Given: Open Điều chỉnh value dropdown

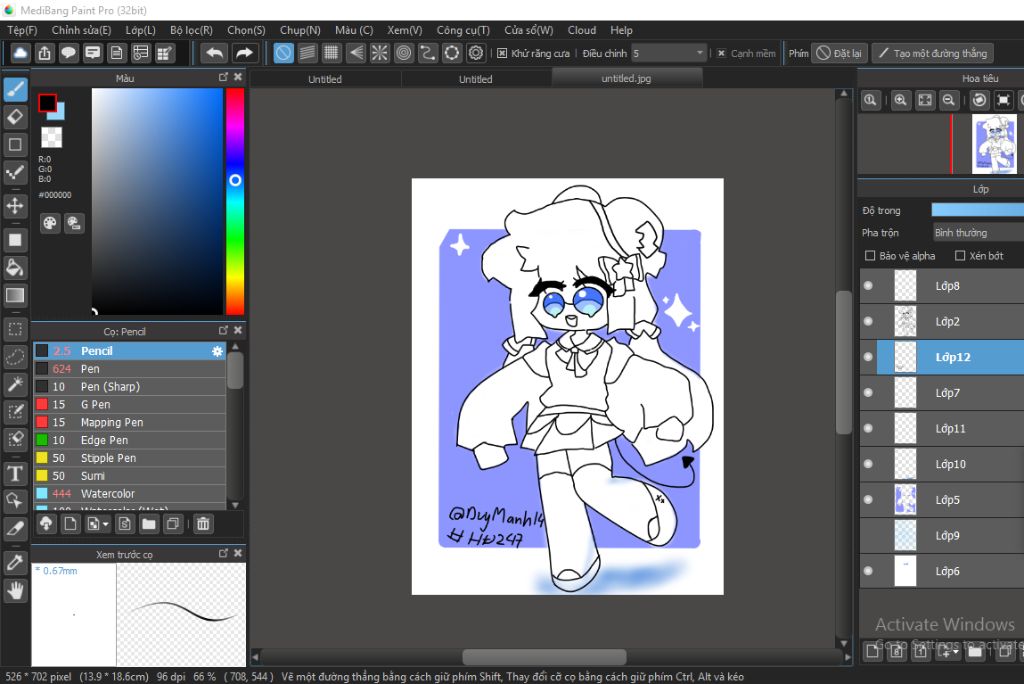Looking at the screenshot, I should pos(699,53).
